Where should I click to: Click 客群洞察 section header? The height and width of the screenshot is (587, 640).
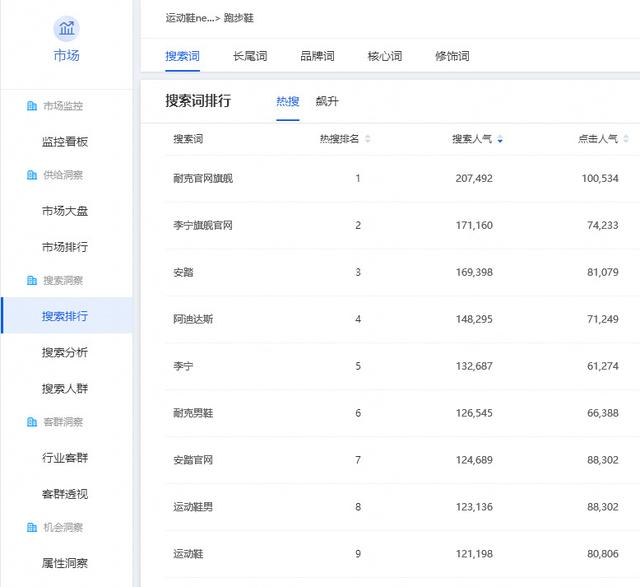coord(63,422)
